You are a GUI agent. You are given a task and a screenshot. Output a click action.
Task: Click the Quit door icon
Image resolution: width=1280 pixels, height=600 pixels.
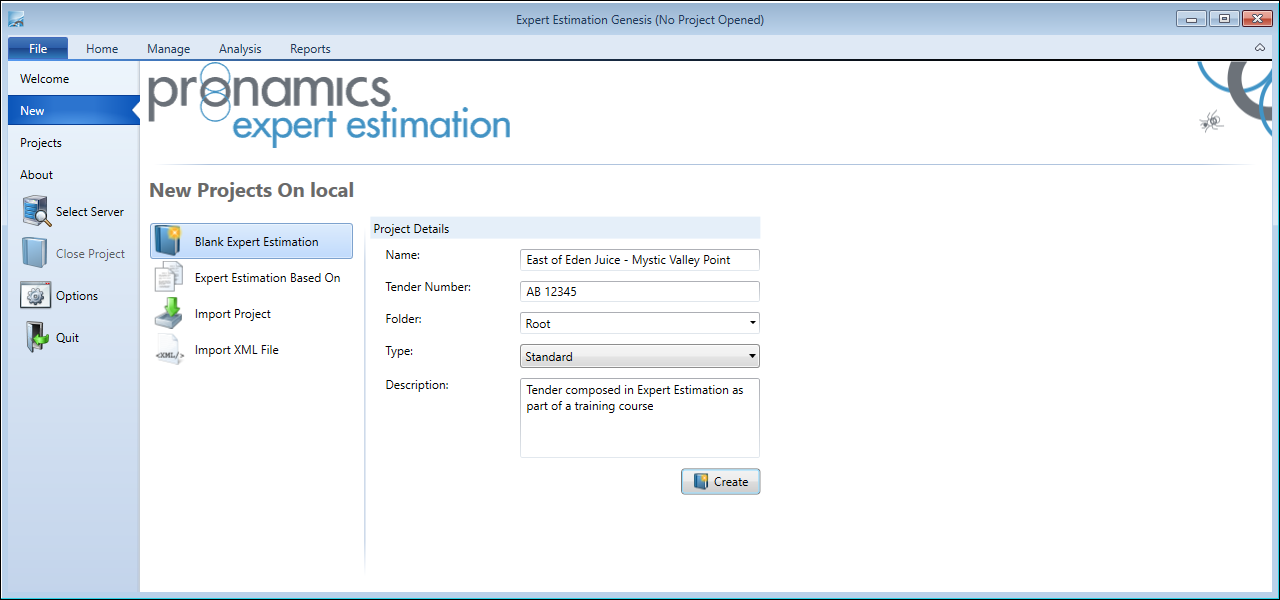coord(35,338)
